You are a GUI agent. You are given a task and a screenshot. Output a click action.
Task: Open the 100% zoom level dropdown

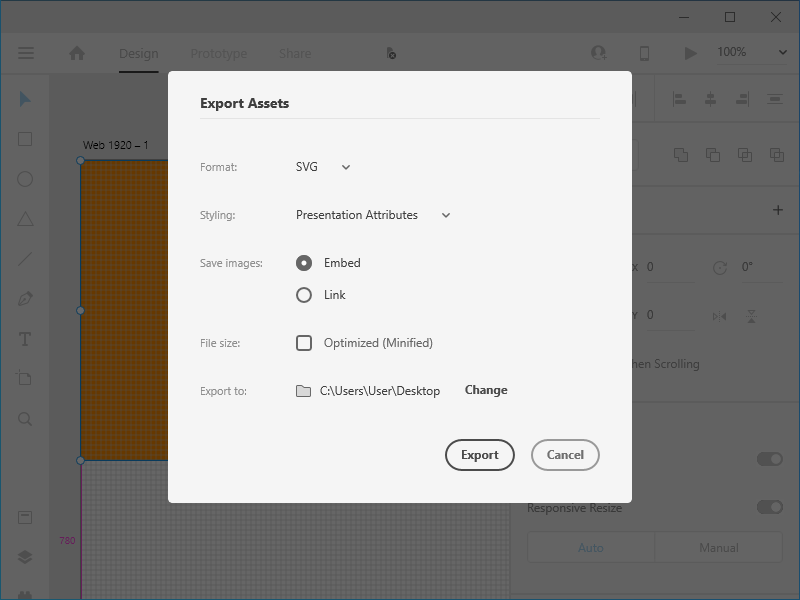click(752, 52)
